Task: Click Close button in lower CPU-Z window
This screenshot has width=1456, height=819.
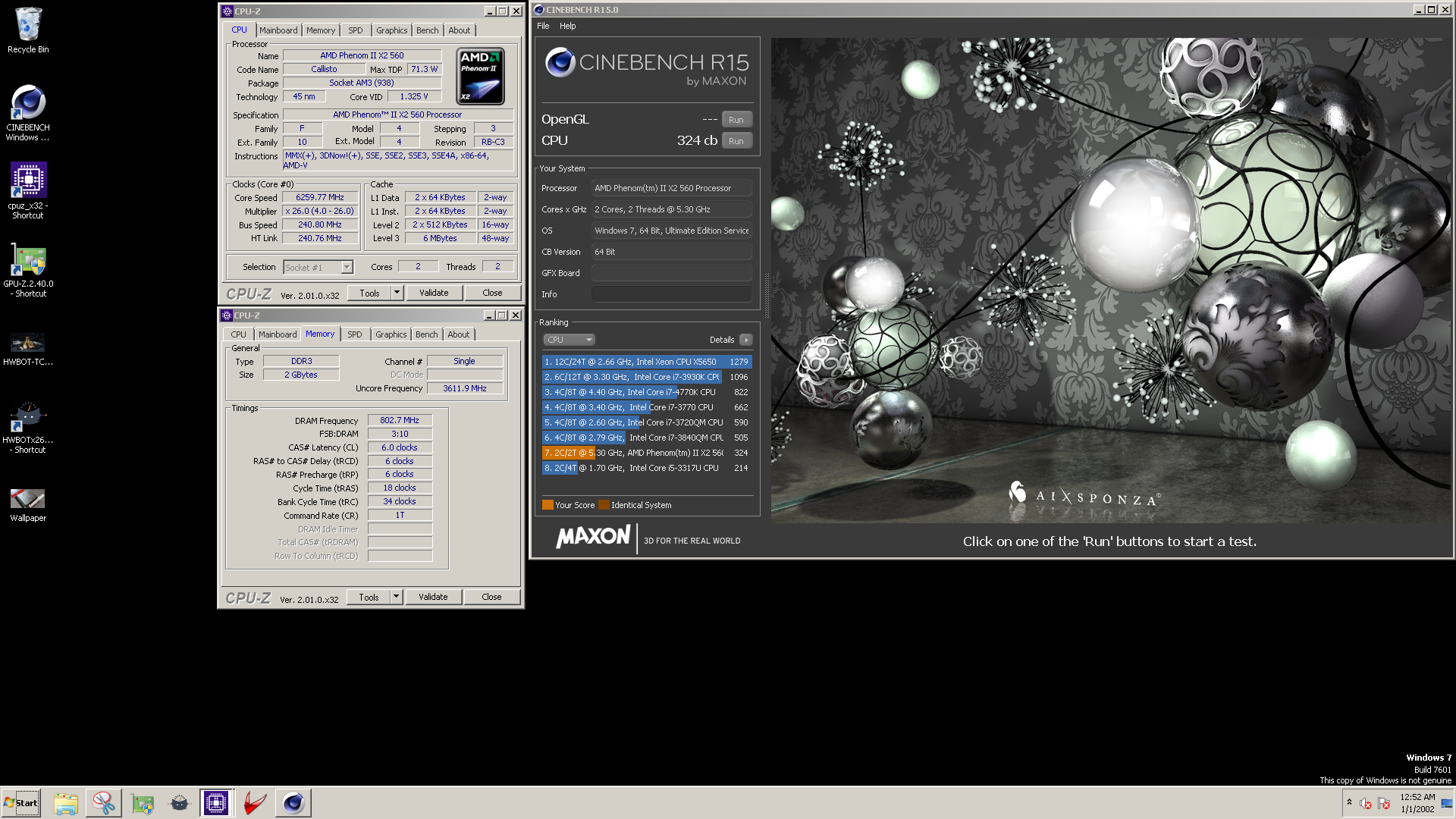Action: (491, 597)
